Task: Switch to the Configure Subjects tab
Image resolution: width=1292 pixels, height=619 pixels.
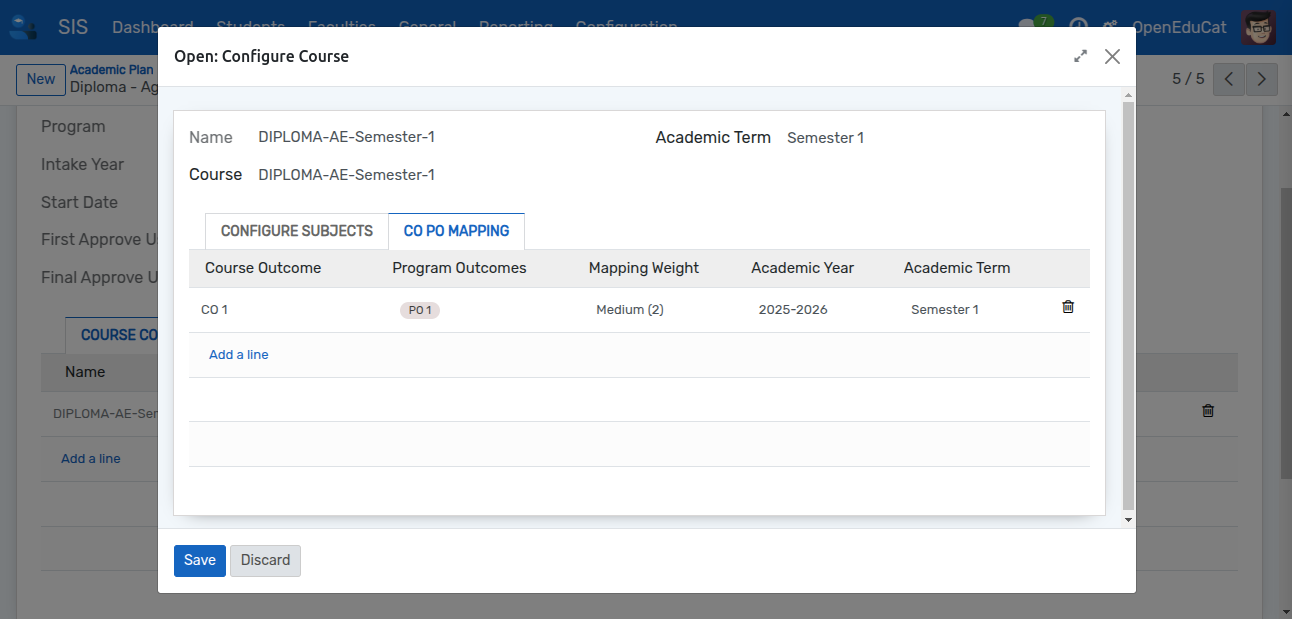Action: 297,231
